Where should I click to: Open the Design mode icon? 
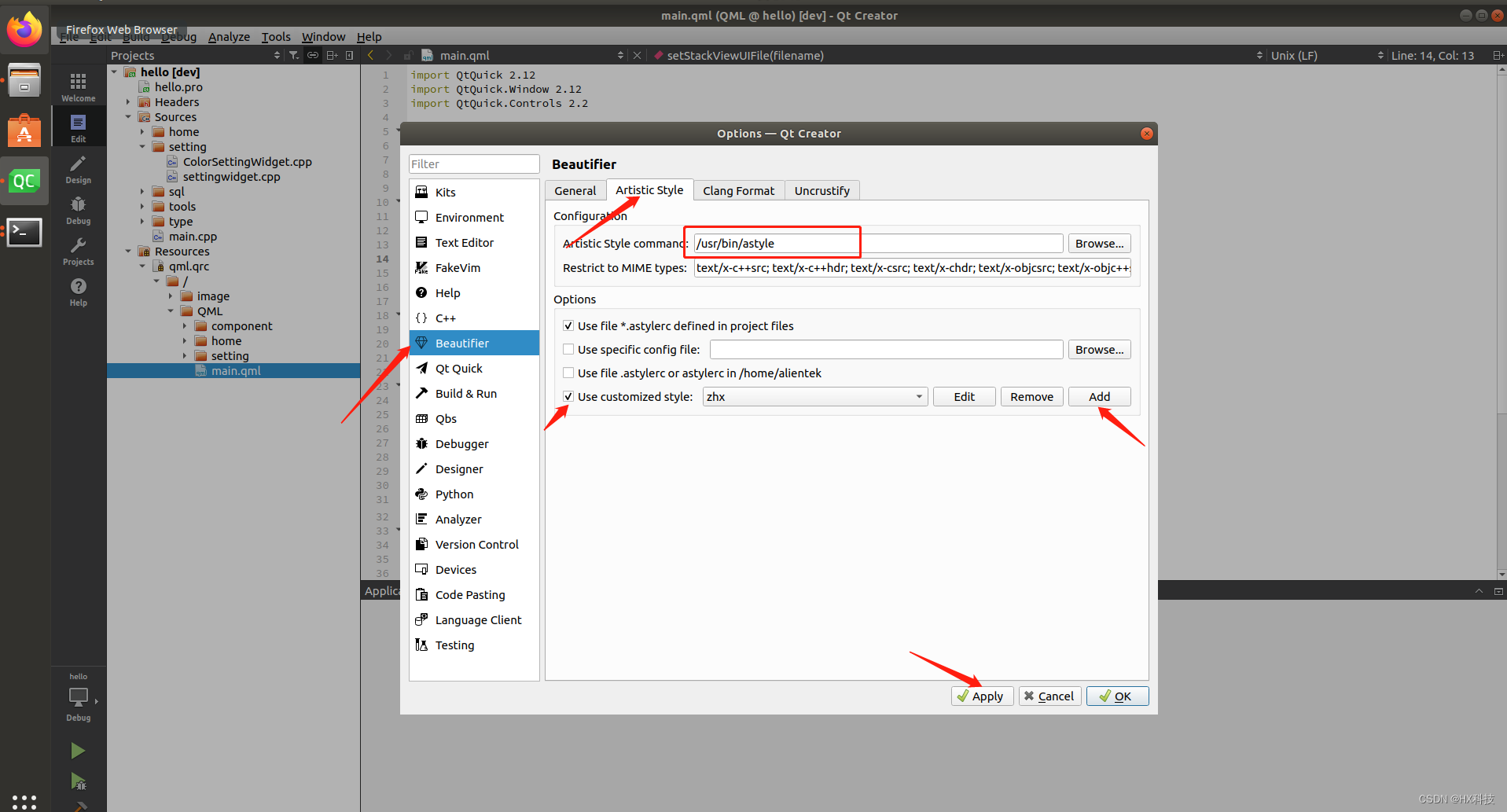click(x=78, y=168)
